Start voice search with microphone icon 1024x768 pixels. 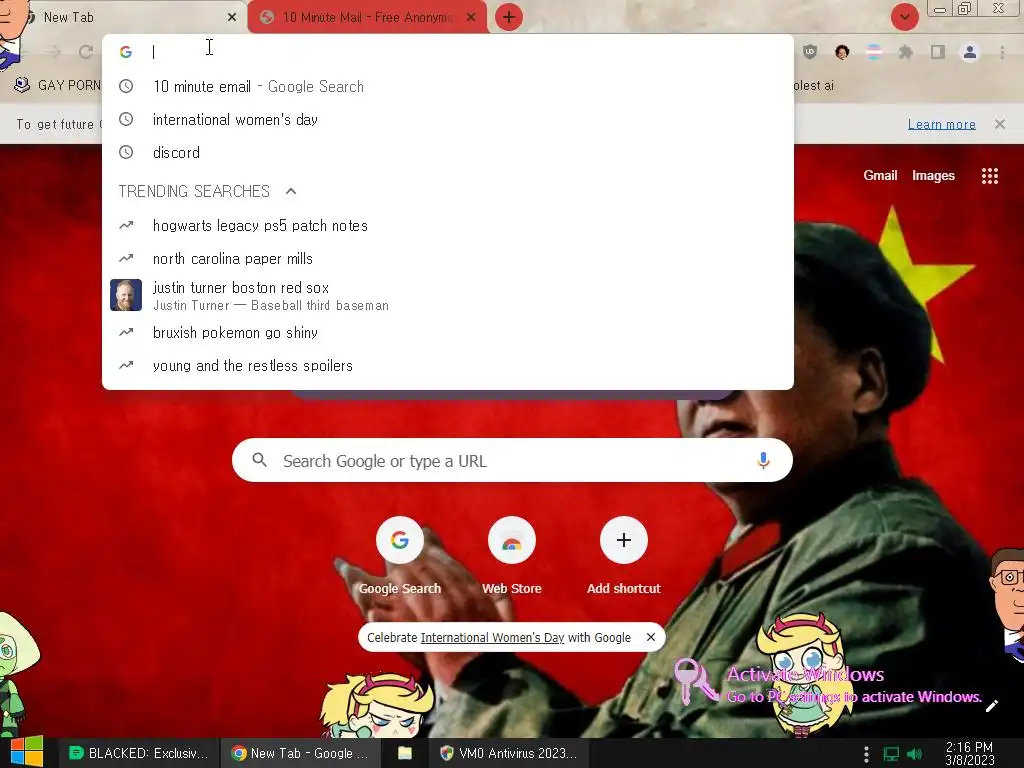[763, 460]
